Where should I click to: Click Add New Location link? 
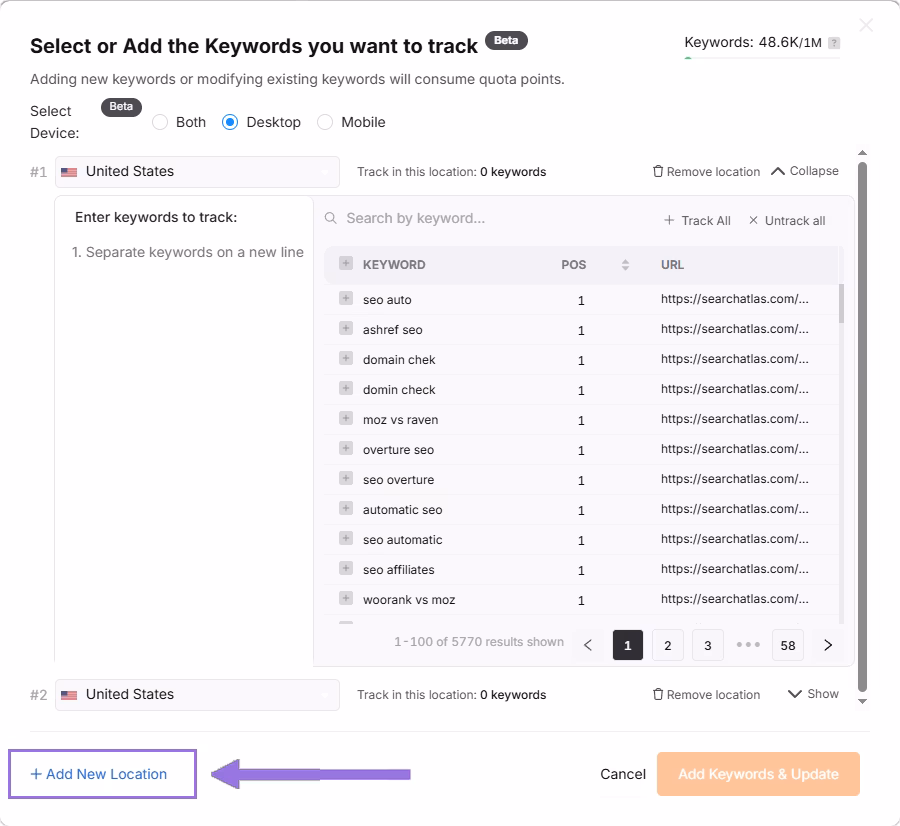click(99, 774)
